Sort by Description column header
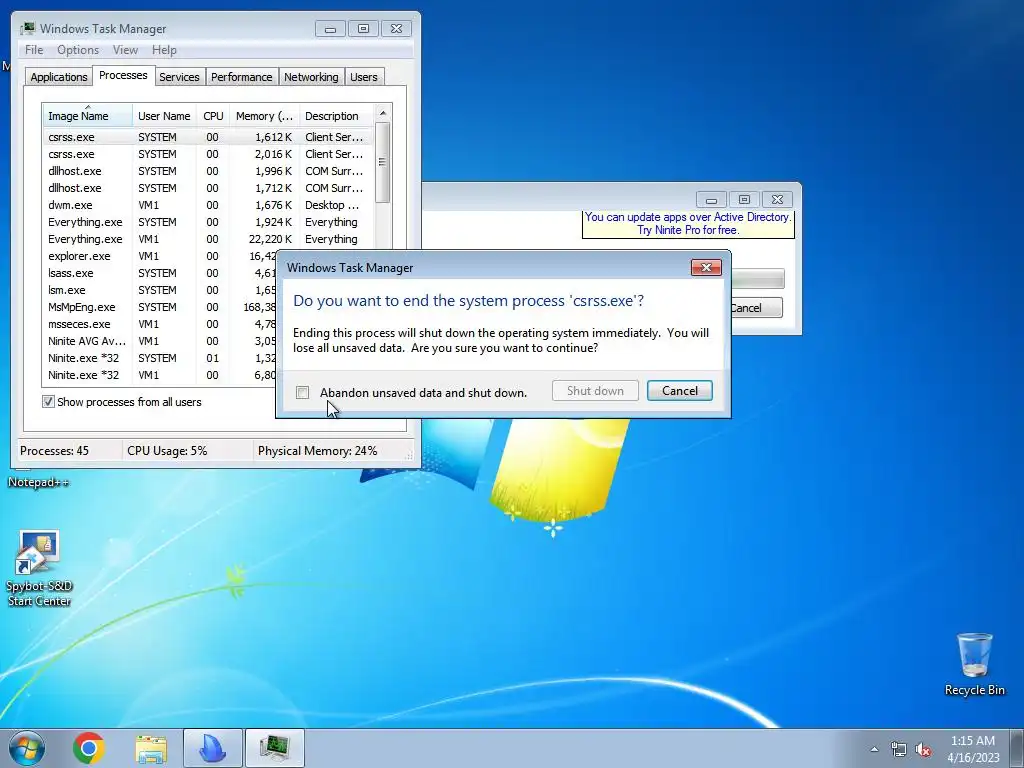Viewport: 1024px width, 768px height. pos(336,116)
